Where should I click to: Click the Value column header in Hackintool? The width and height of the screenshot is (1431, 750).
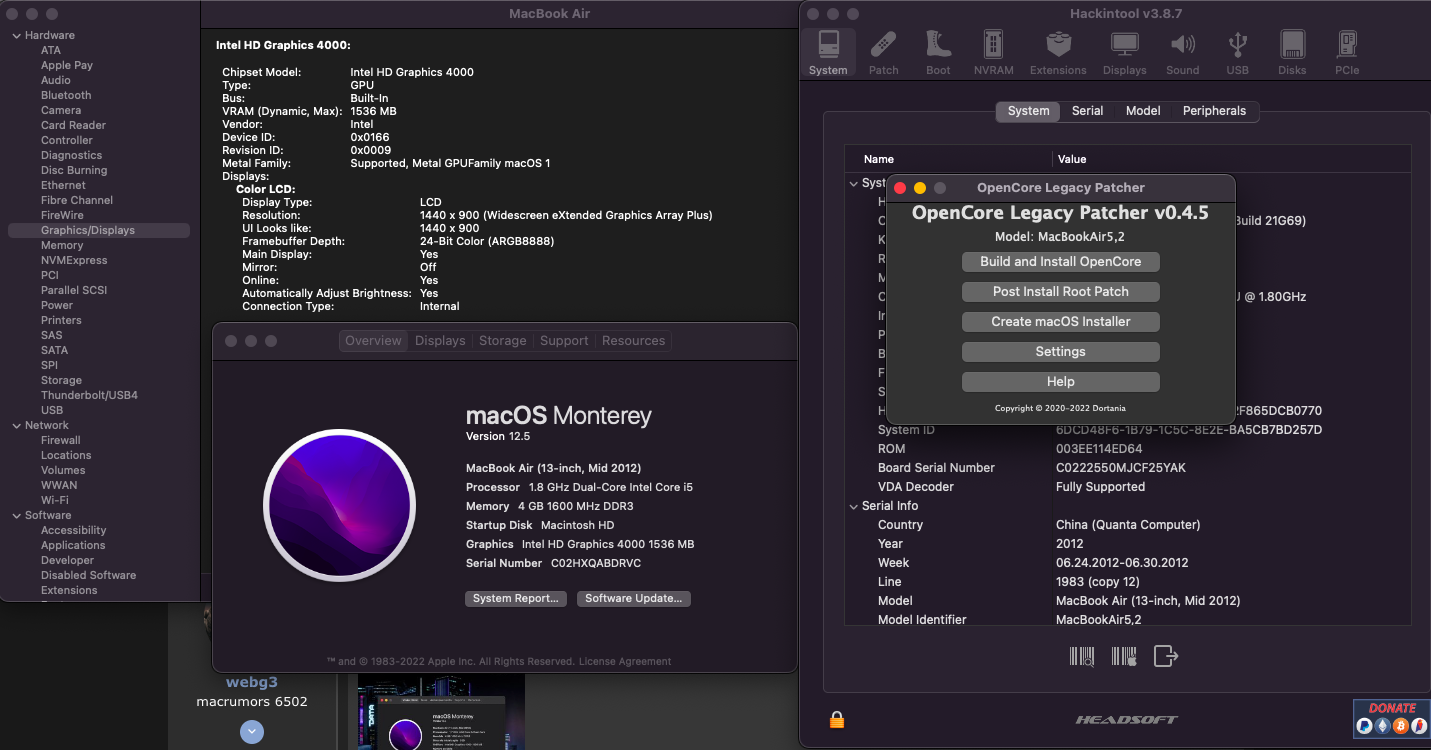[x=1232, y=159]
